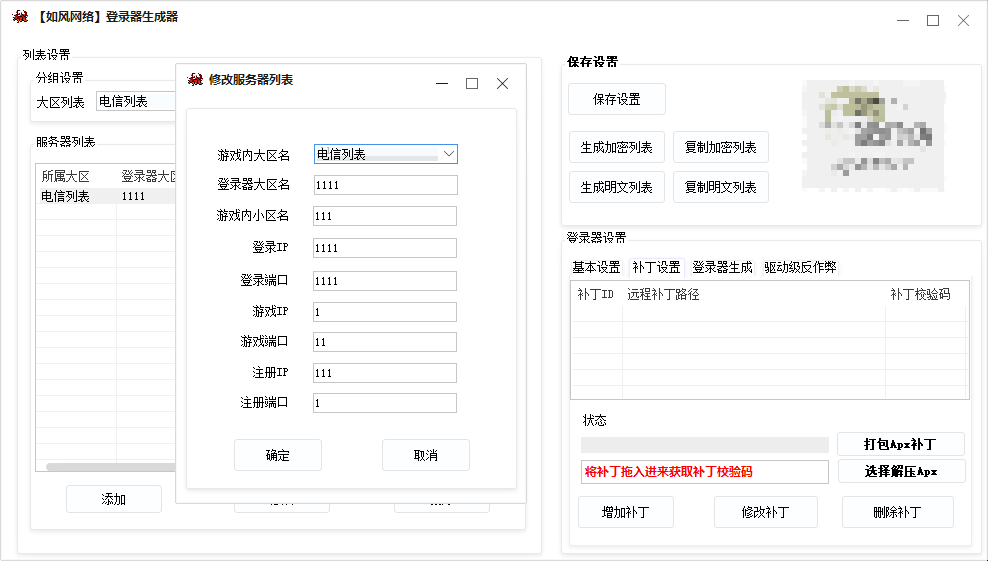Screen dimensions: 988x561
Task: Open the 大区列表 combo box
Action: click(x=135, y=101)
